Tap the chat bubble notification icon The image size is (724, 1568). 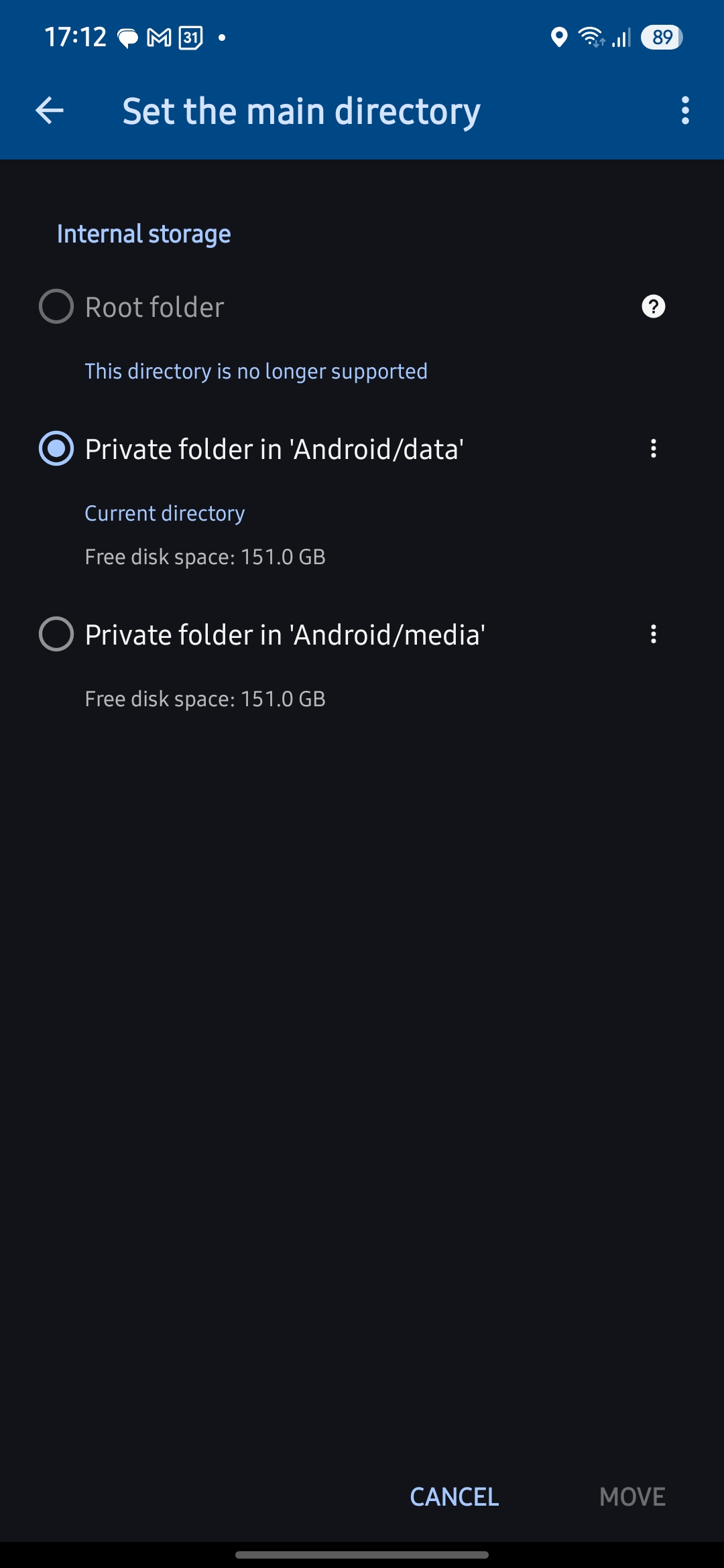pos(127,38)
